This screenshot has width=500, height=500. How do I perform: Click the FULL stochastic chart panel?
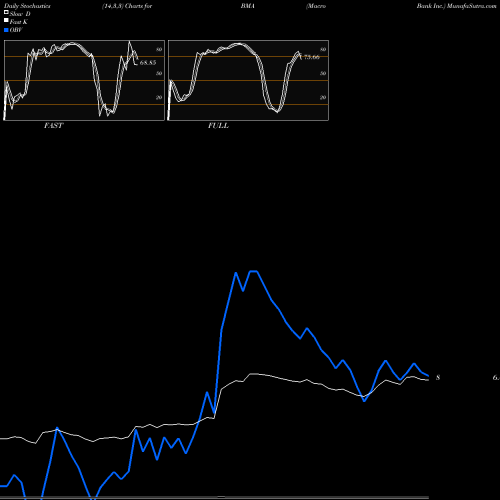(248, 80)
